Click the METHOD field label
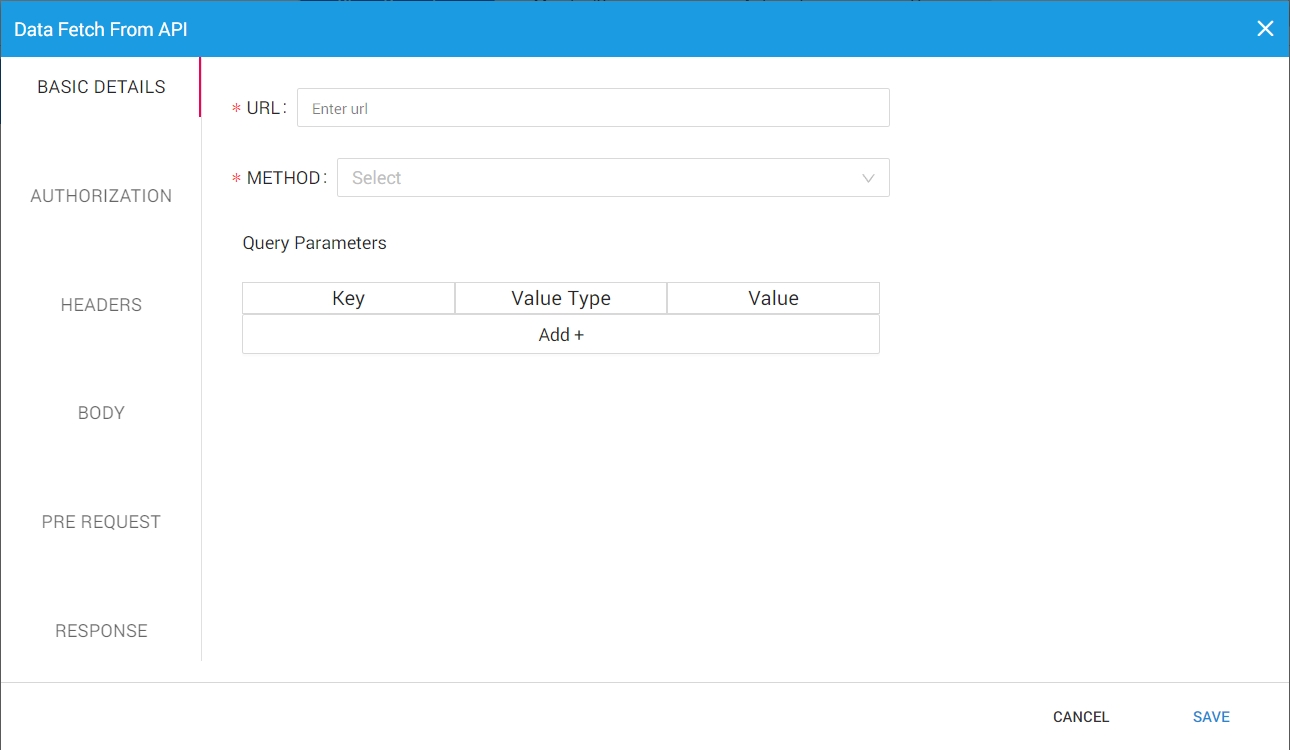Screen dimensions: 1290x750 [x=284, y=178]
